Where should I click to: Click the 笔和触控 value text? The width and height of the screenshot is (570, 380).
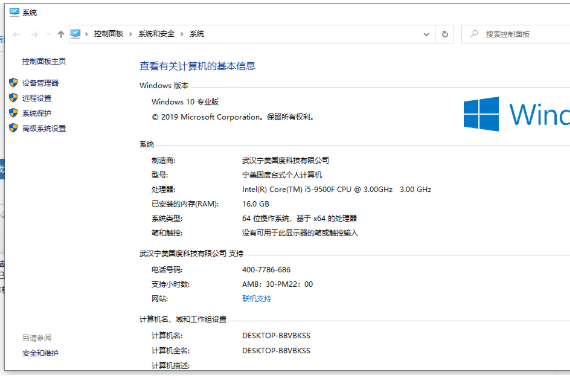(x=300, y=233)
